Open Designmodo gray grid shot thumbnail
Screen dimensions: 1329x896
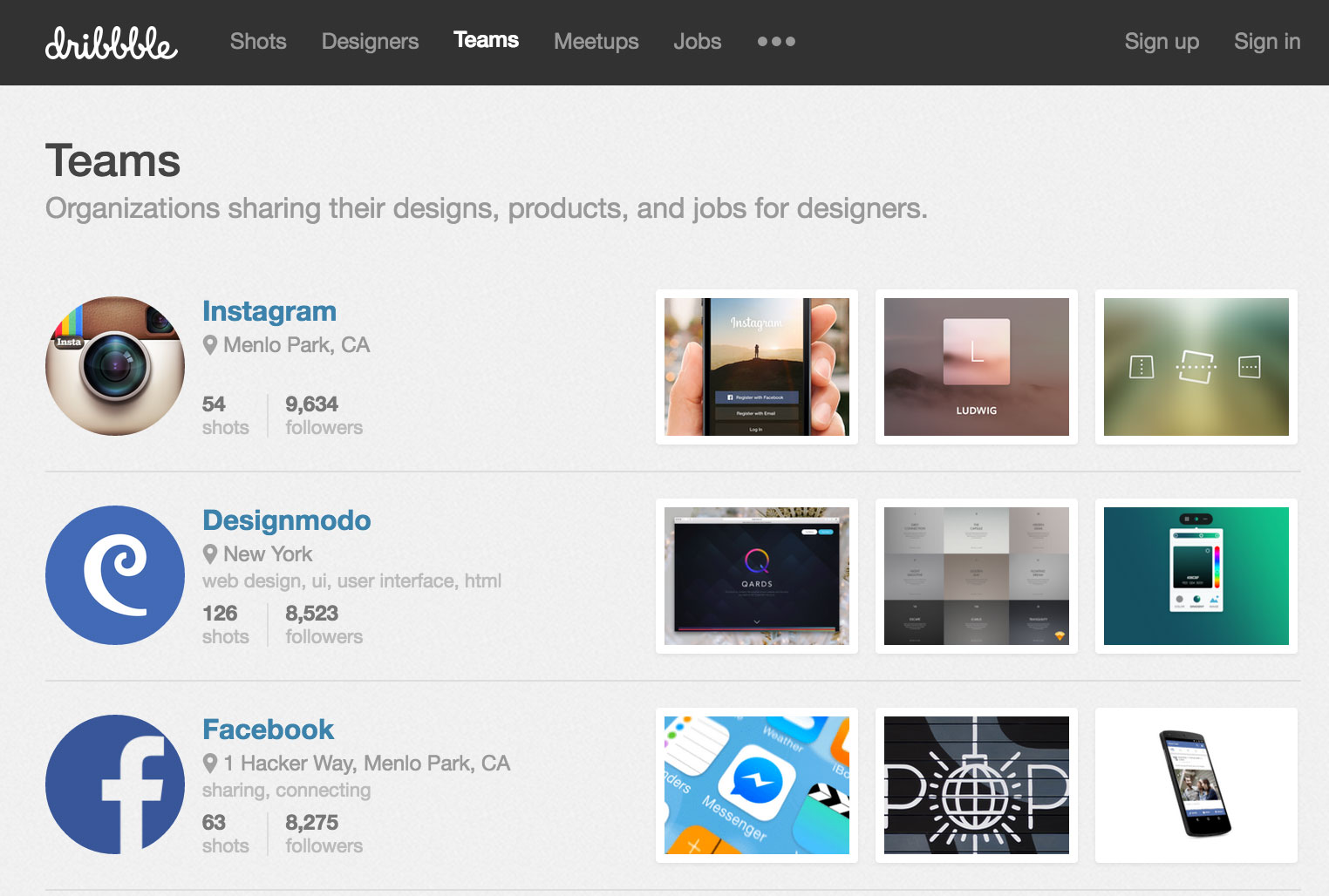[977, 576]
